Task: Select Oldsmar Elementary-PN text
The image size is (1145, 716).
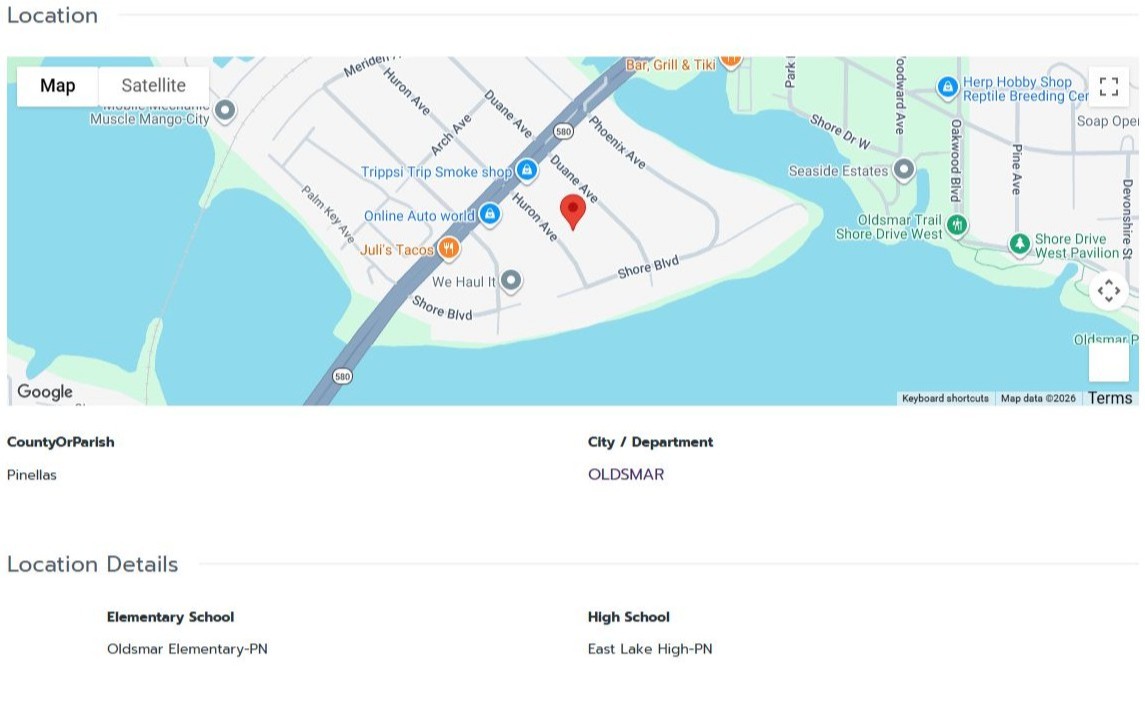Action: [187, 649]
